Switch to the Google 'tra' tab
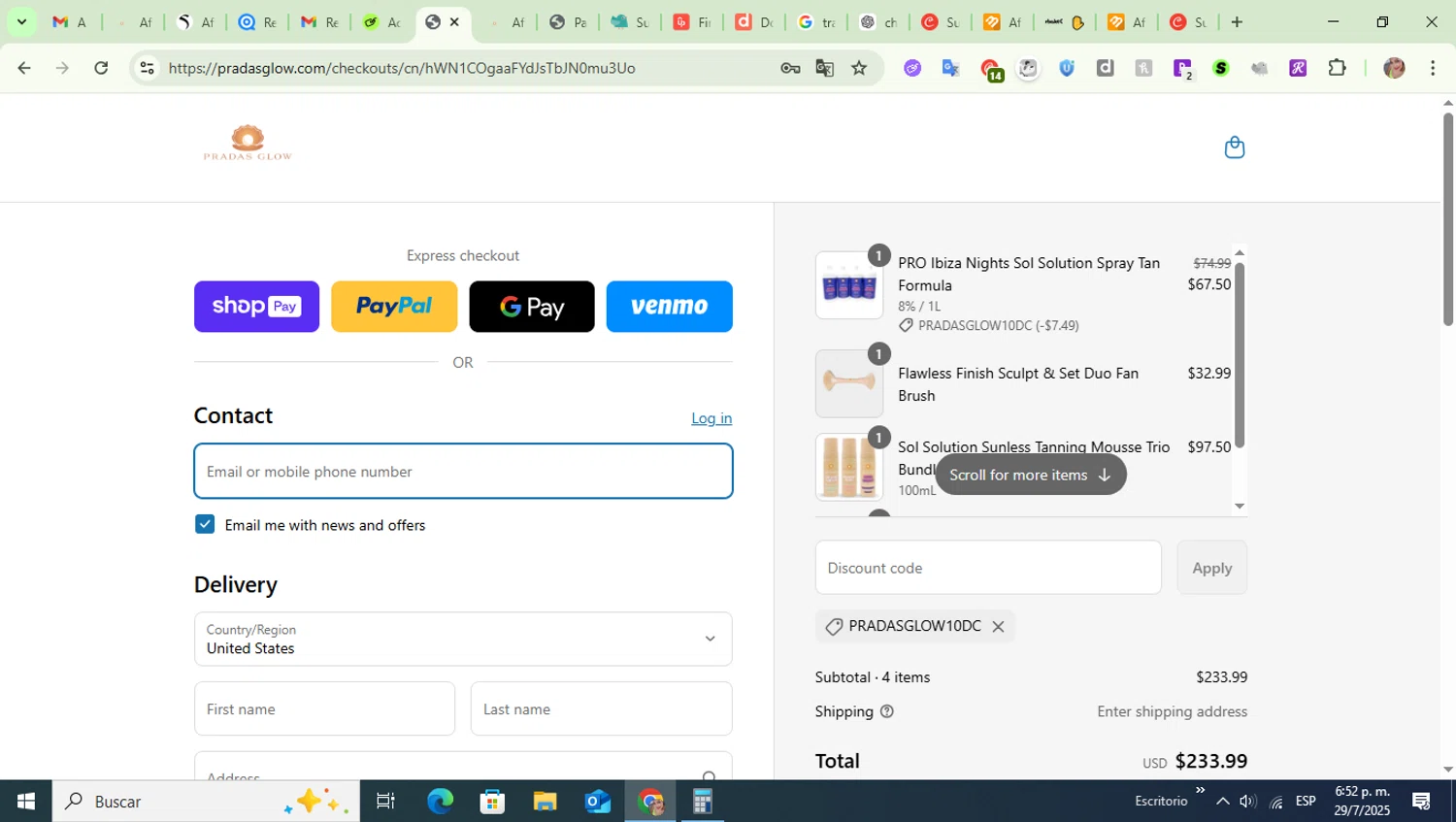The height and width of the screenshot is (822, 1456). tap(815, 21)
